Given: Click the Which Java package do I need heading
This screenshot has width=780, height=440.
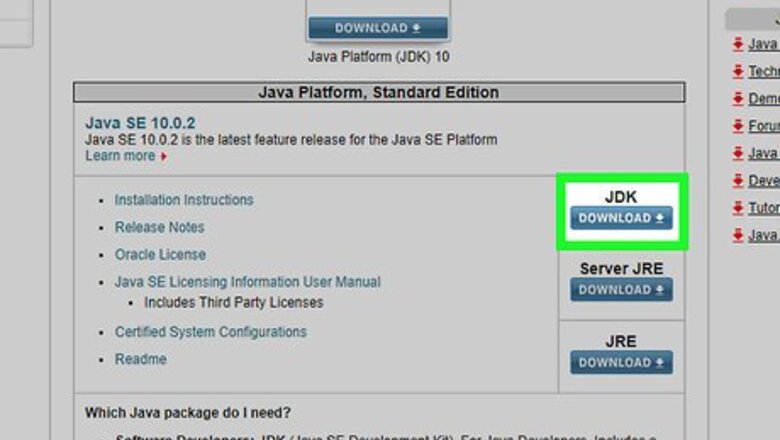Looking at the screenshot, I should [188, 413].
